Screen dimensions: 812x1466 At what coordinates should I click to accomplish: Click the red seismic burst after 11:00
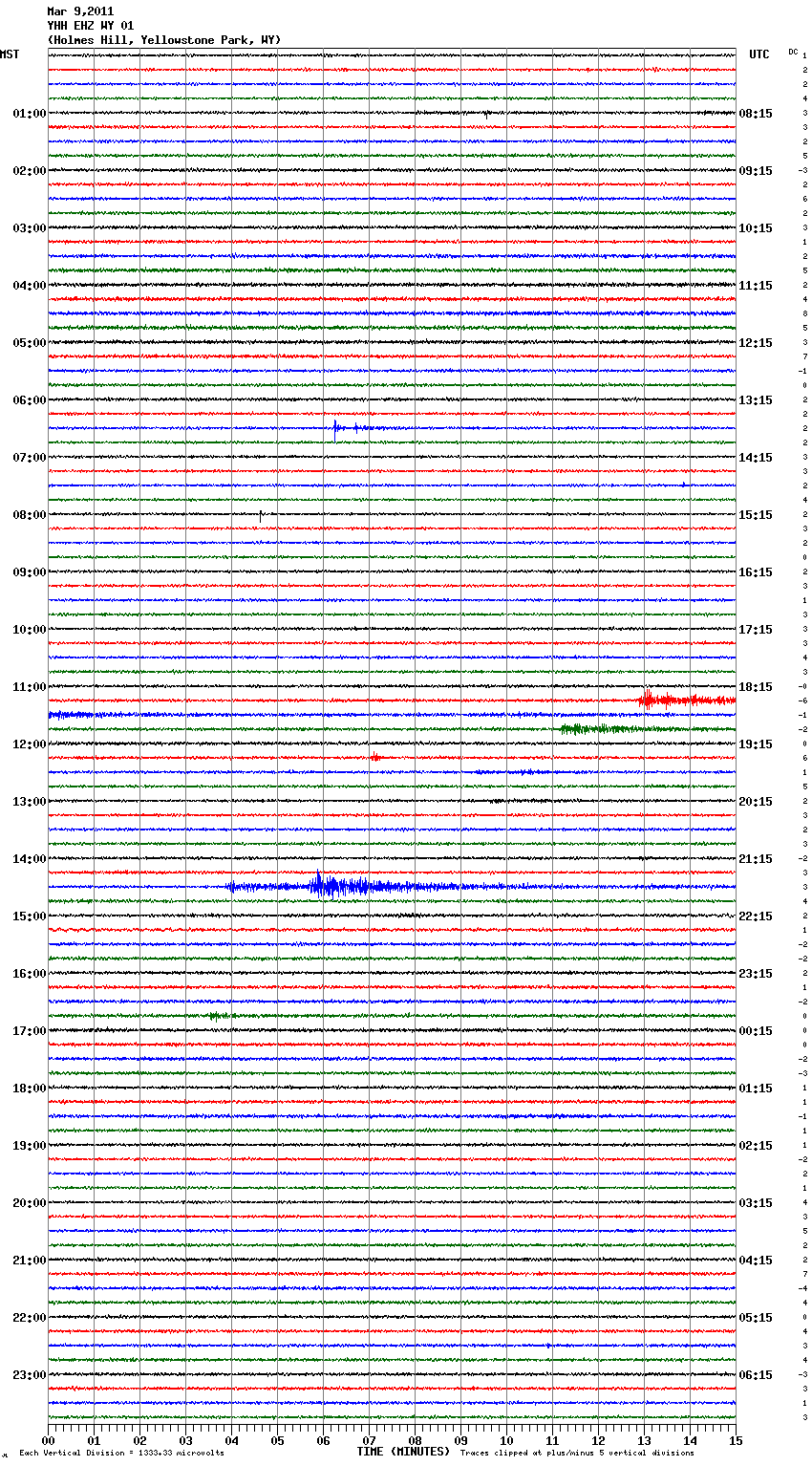(686, 700)
